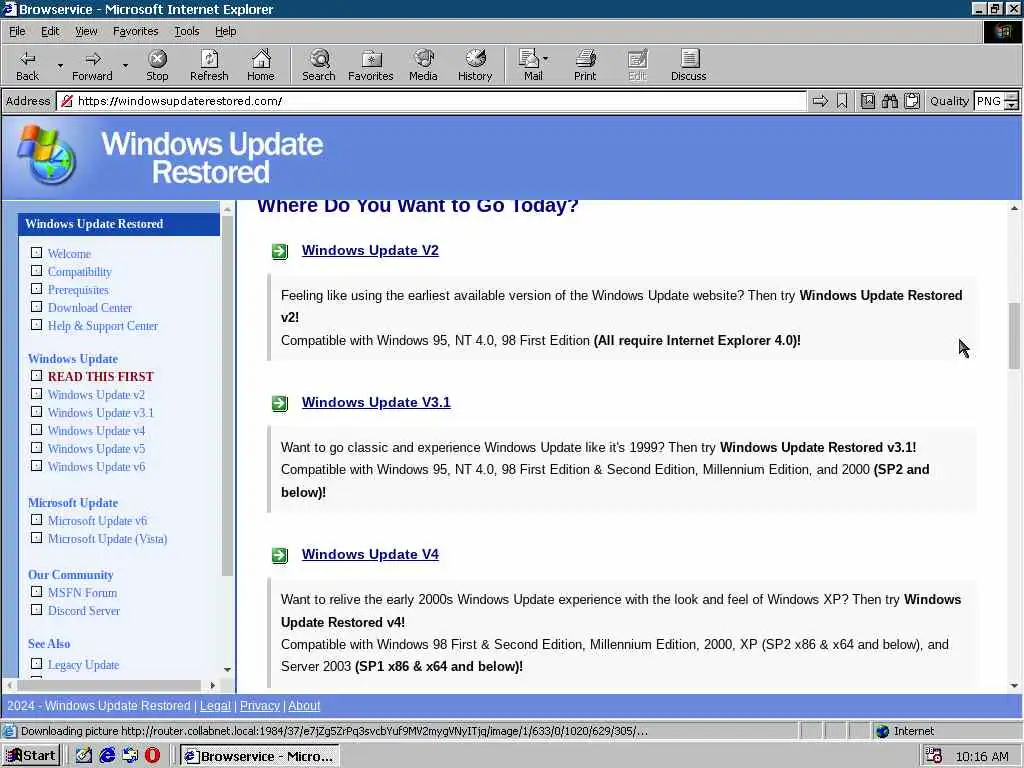Launch Opera from quick launch
1024x768 pixels.
(153, 756)
